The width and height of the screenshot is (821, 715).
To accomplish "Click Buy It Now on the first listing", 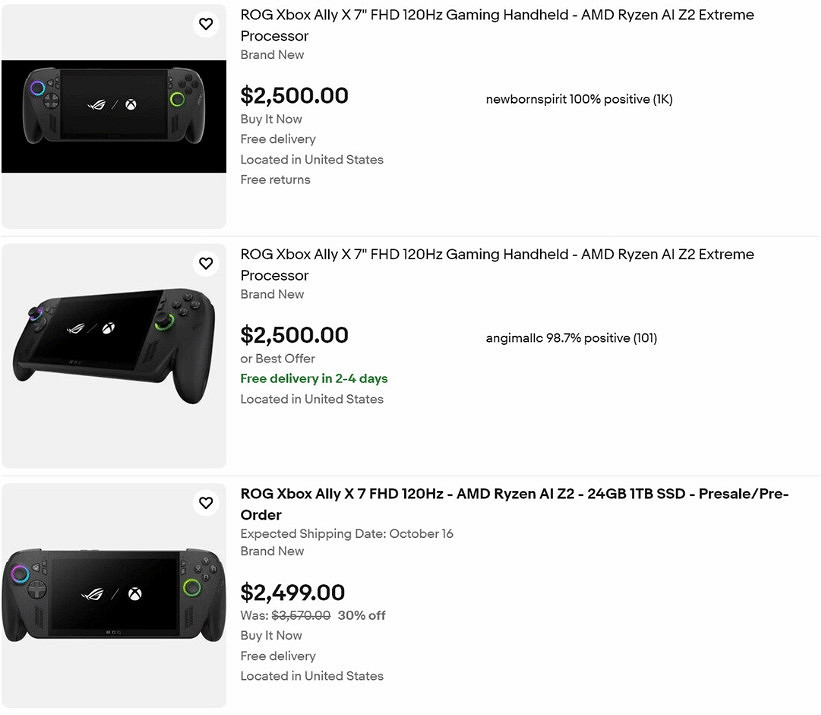I will coord(270,119).
